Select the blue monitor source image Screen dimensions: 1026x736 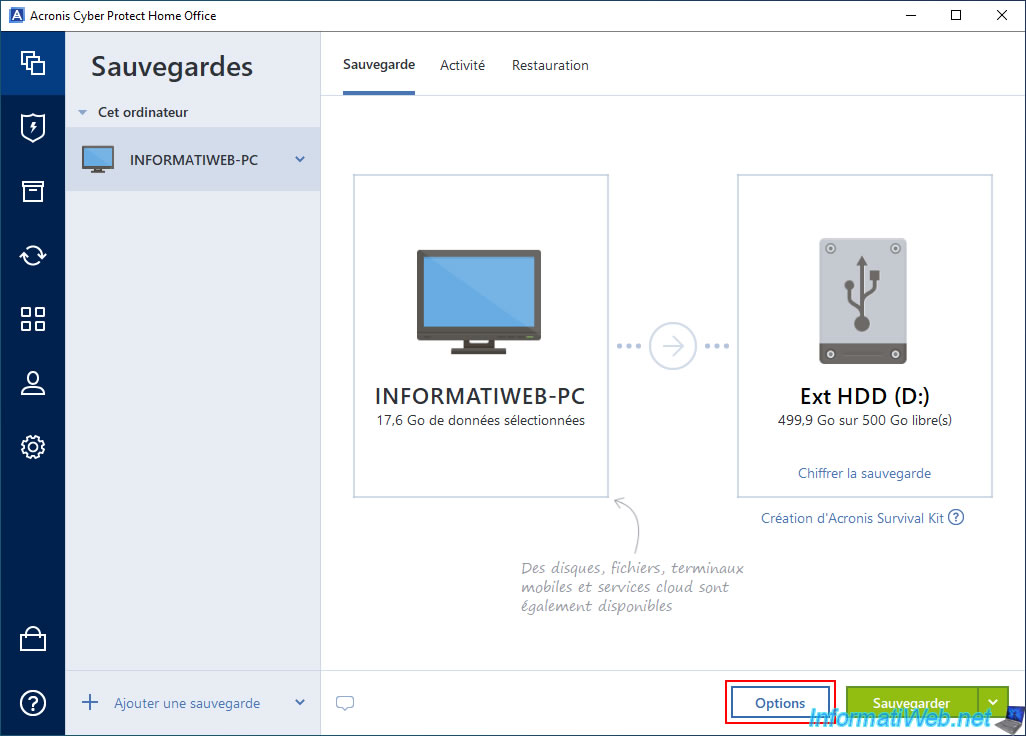tap(479, 302)
